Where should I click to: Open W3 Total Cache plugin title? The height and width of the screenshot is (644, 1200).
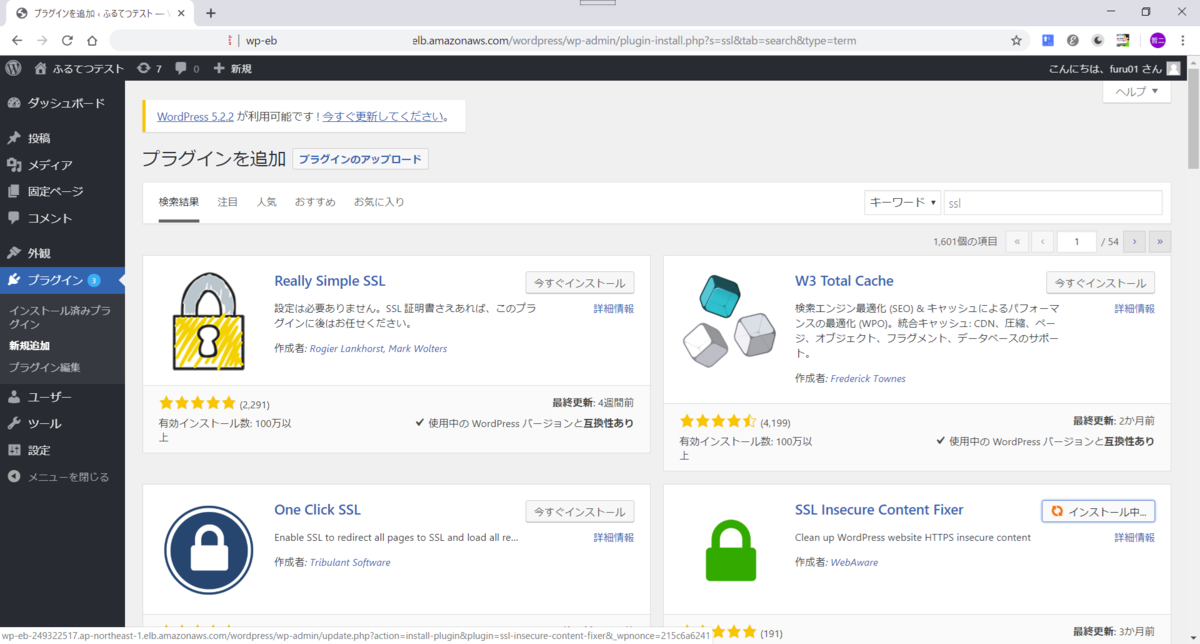pos(844,281)
